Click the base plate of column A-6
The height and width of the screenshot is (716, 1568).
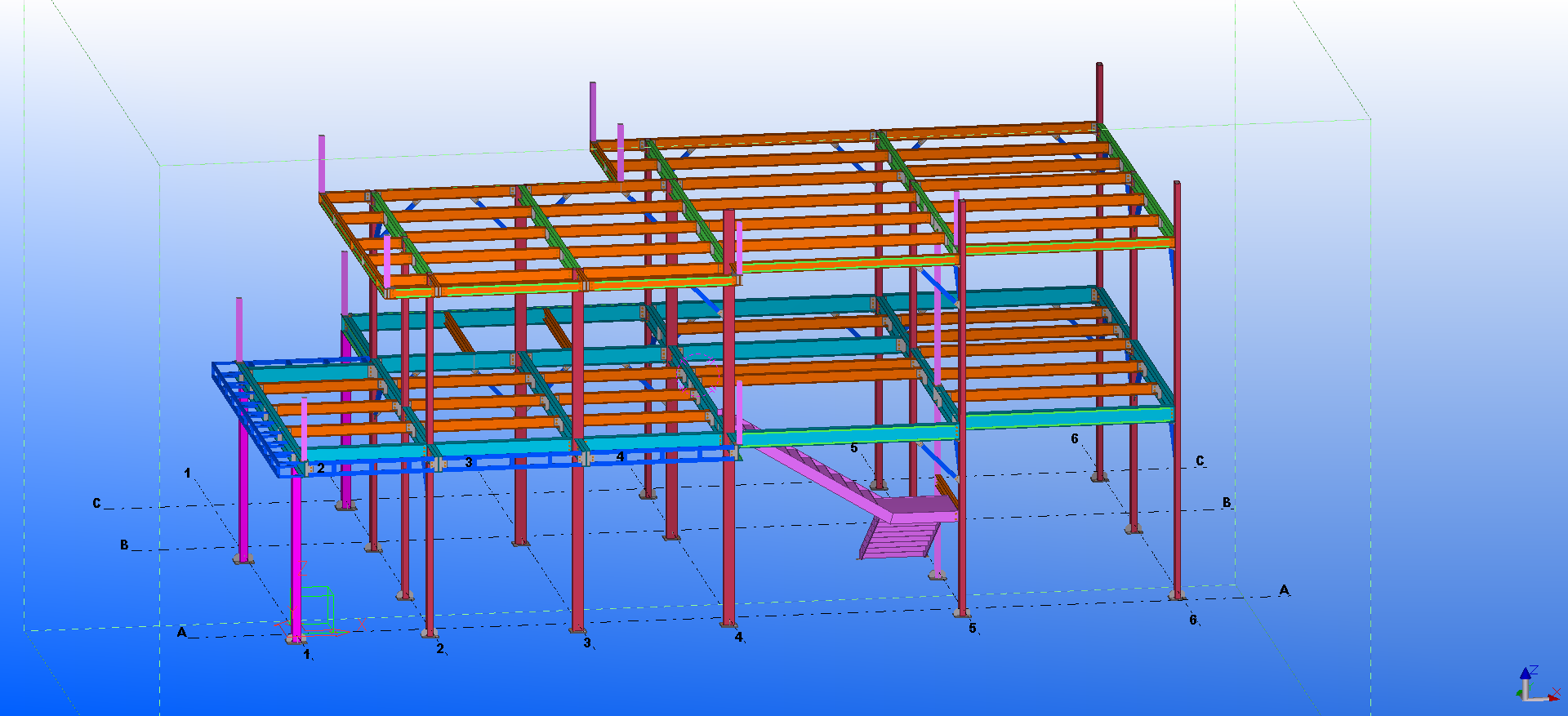click(x=1177, y=596)
